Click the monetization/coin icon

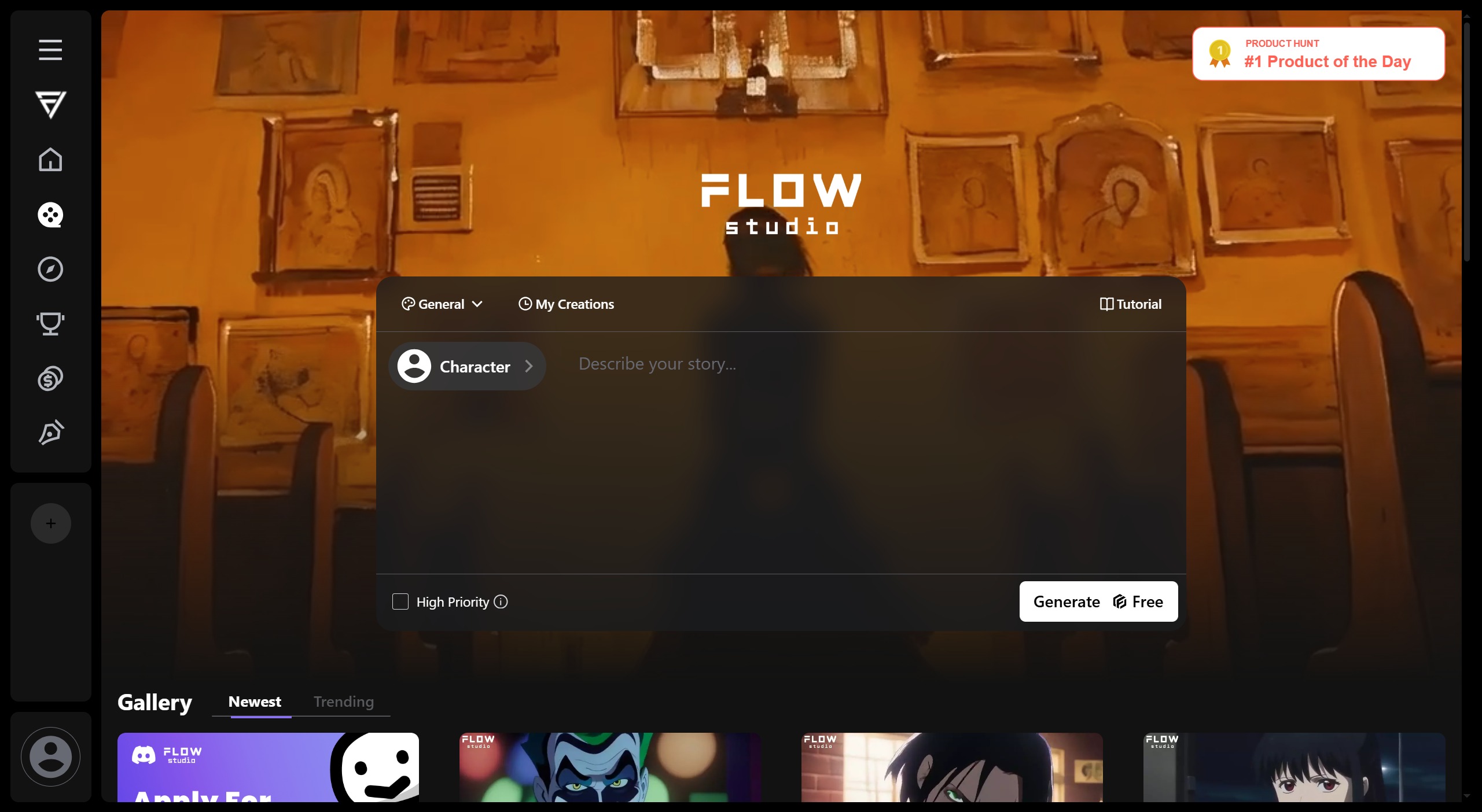click(x=50, y=378)
